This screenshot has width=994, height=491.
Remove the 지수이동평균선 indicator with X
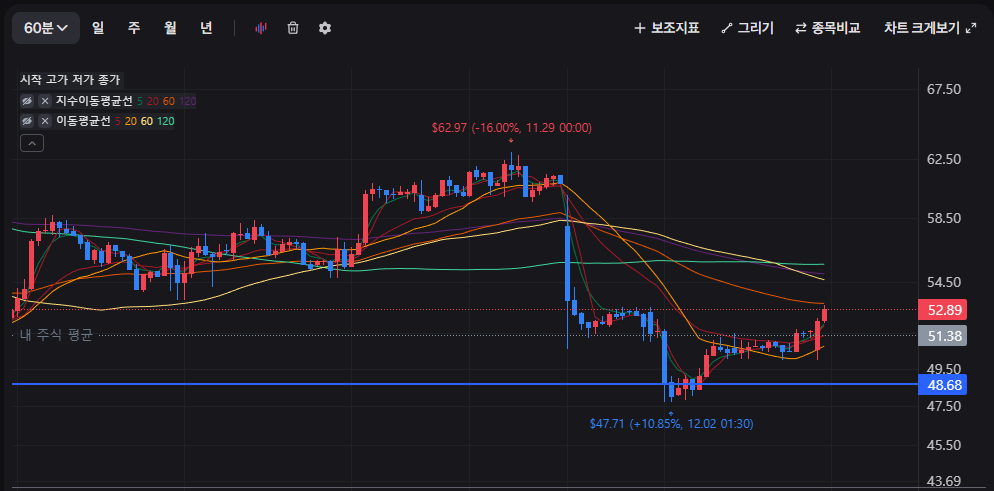click(x=45, y=101)
